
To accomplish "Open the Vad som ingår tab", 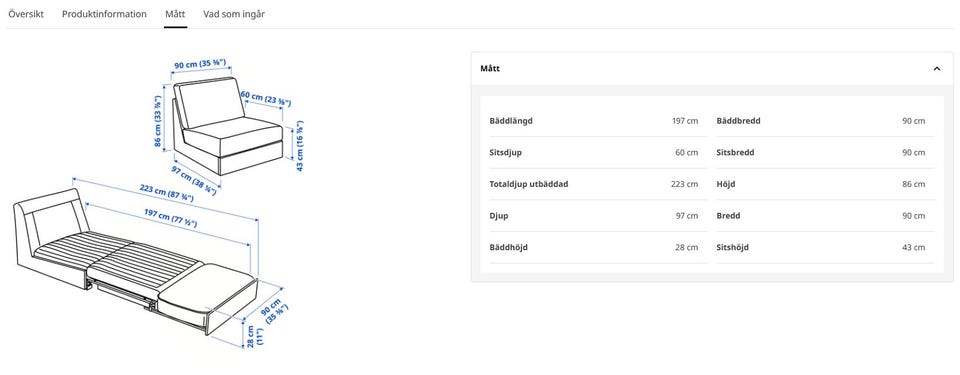I will pyautogui.click(x=234, y=13).
